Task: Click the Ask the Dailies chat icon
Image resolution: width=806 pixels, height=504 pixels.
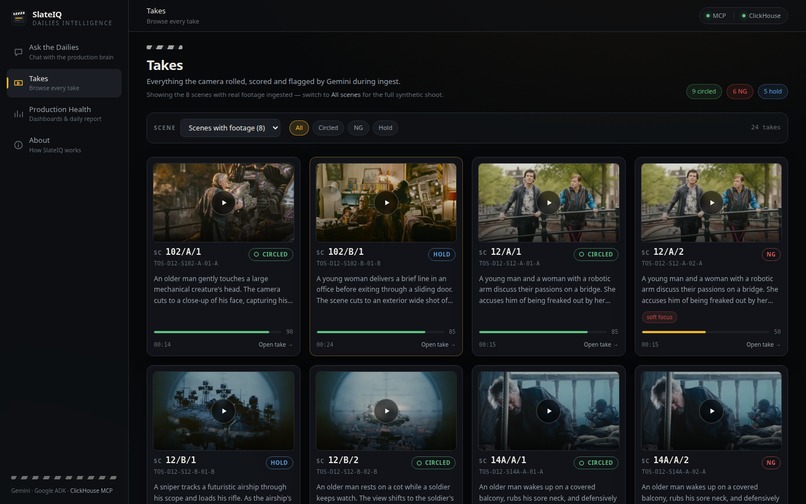Action: coord(19,52)
